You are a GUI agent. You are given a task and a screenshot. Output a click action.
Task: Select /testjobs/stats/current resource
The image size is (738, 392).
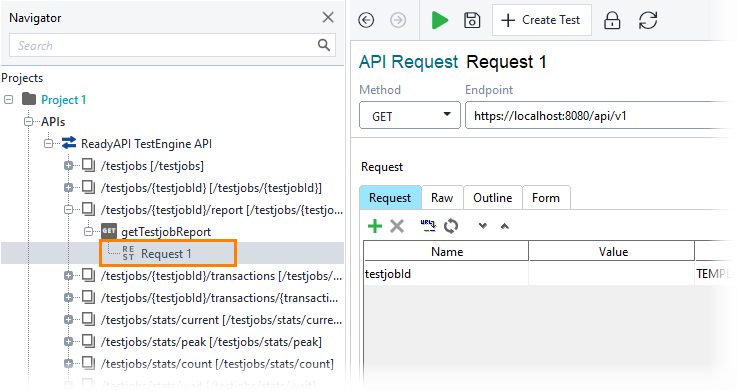221,320
